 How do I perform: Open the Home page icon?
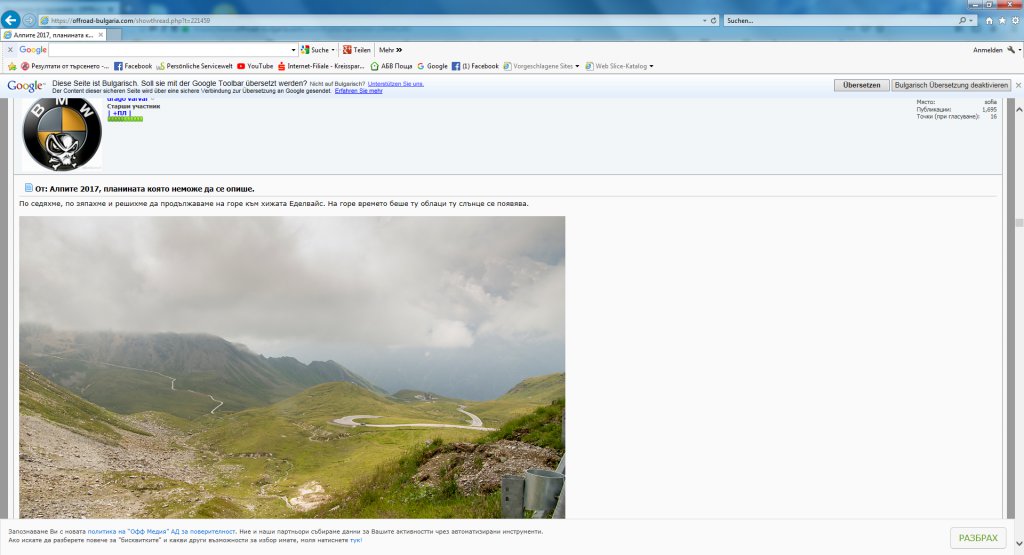coord(989,21)
